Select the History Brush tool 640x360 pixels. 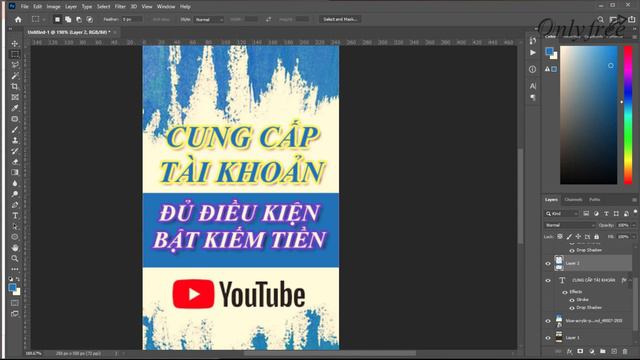tap(15, 151)
